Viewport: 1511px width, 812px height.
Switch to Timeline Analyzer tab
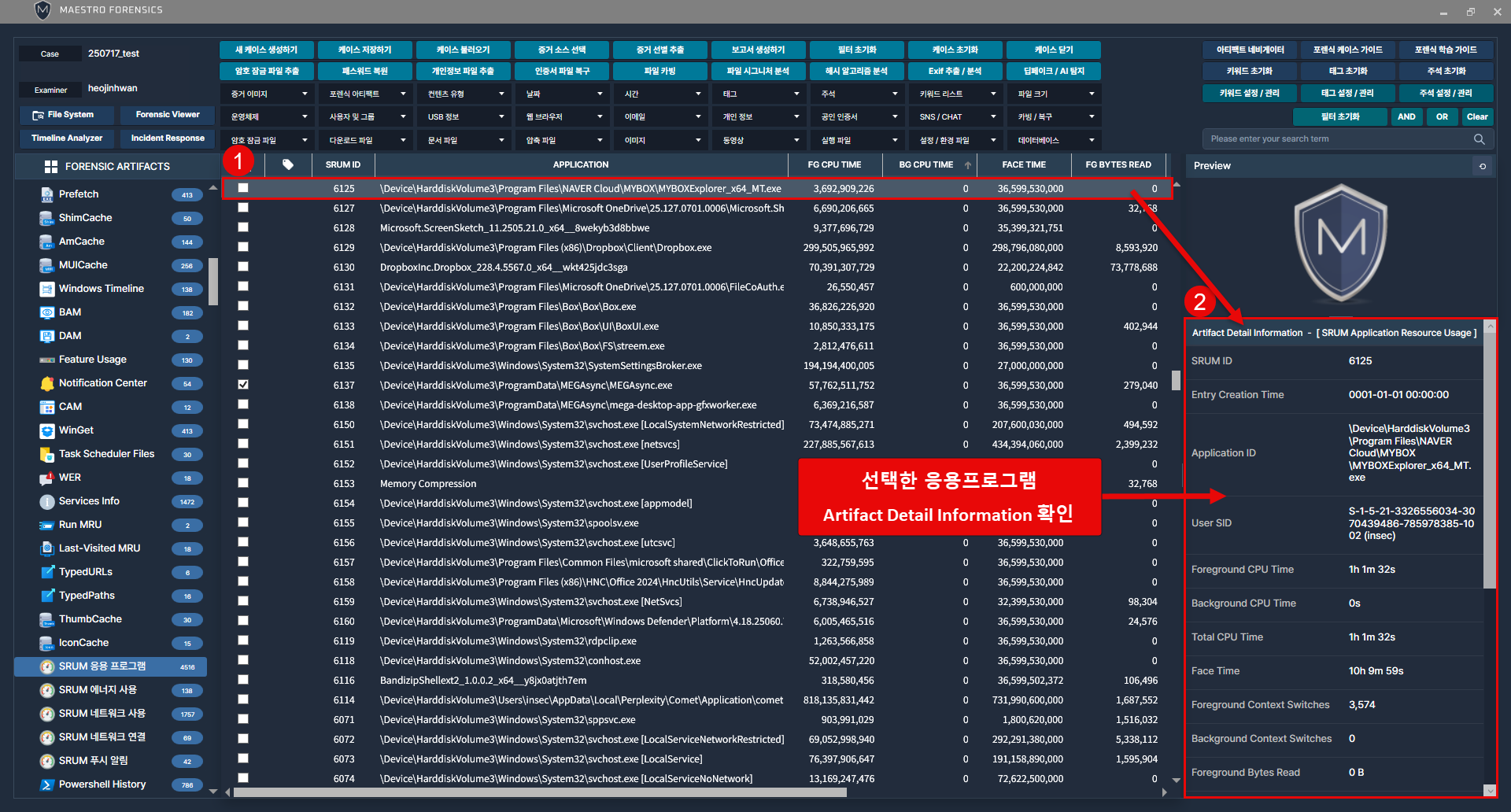coord(67,138)
